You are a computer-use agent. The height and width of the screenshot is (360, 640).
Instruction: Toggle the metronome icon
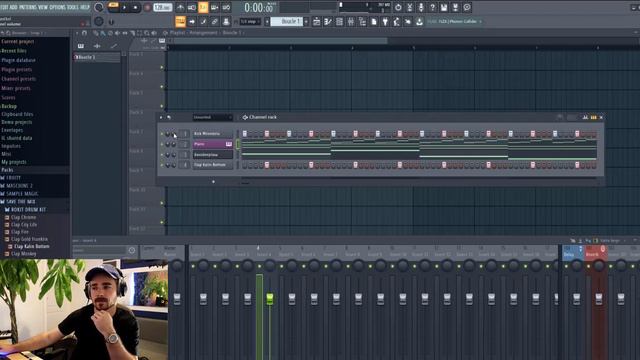point(180,7)
